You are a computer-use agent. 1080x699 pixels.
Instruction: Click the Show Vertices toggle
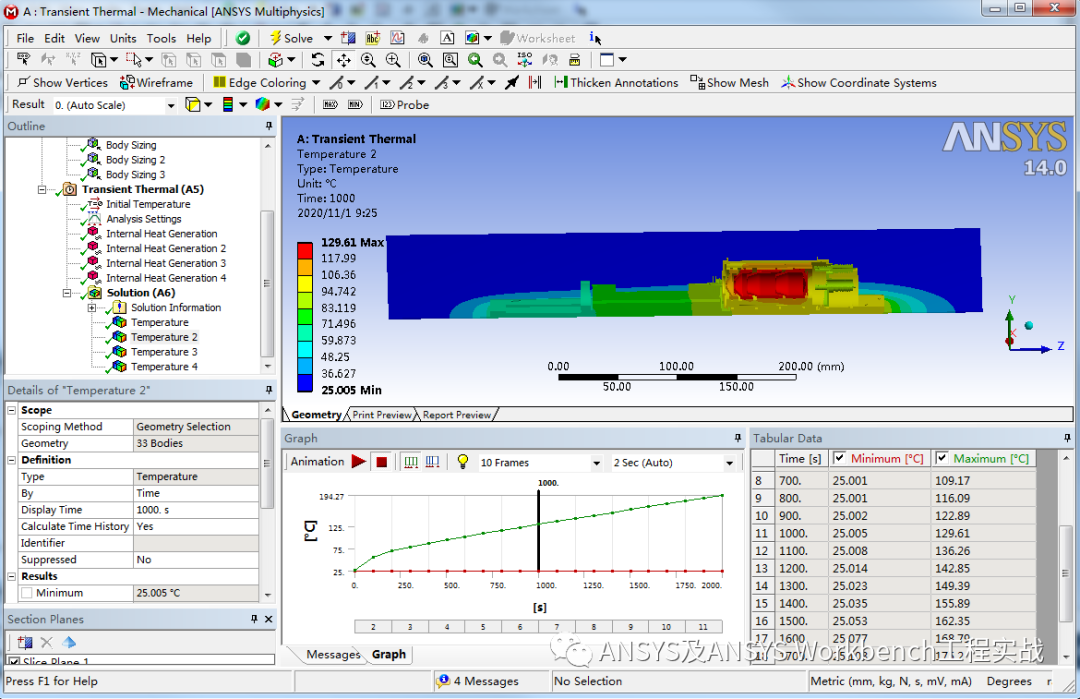(x=63, y=83)
